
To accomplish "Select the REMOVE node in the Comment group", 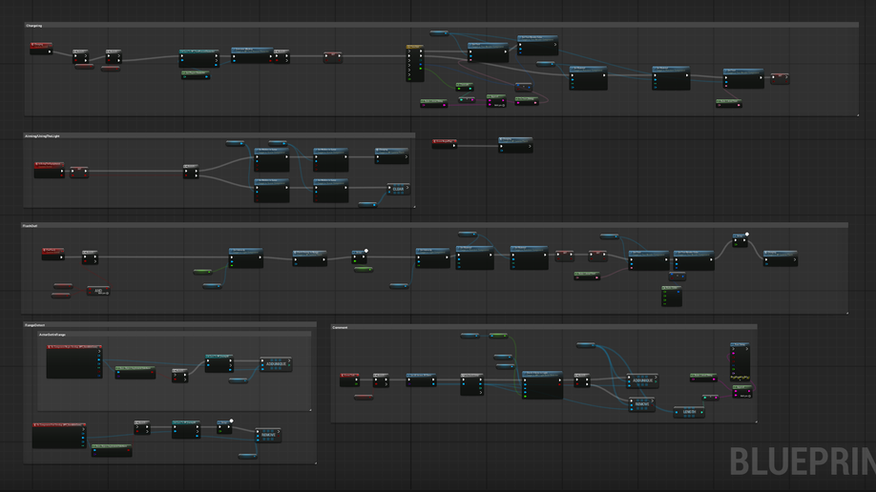I will (642, 404).
